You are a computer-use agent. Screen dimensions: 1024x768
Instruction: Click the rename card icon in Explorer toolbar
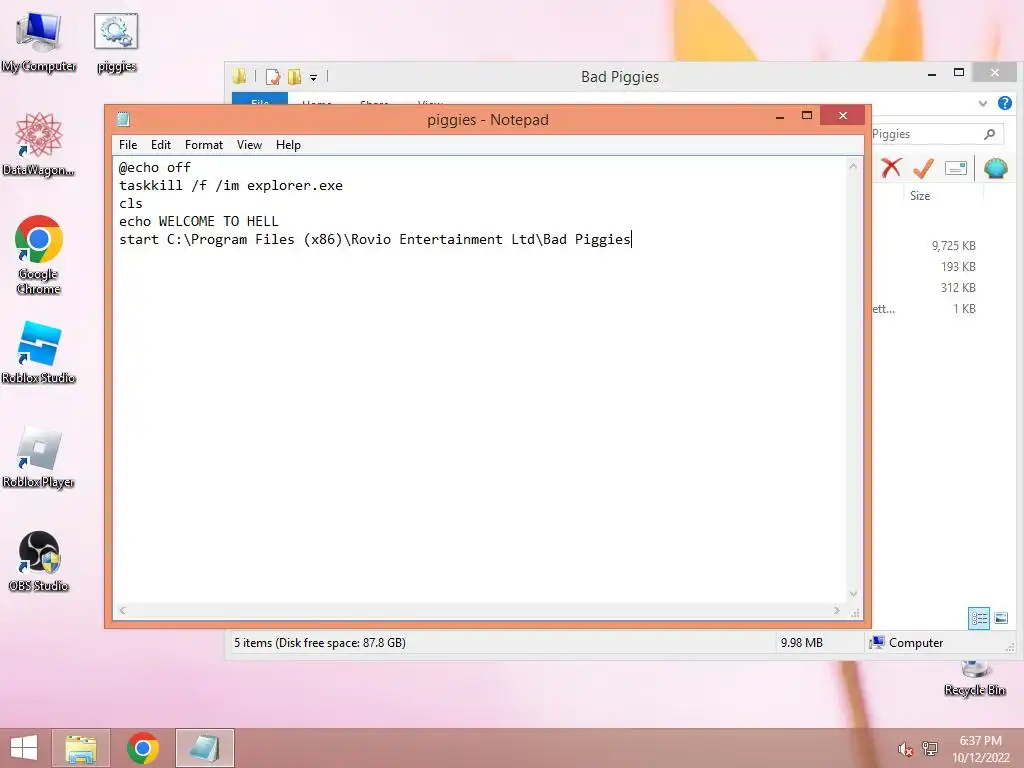955,168
